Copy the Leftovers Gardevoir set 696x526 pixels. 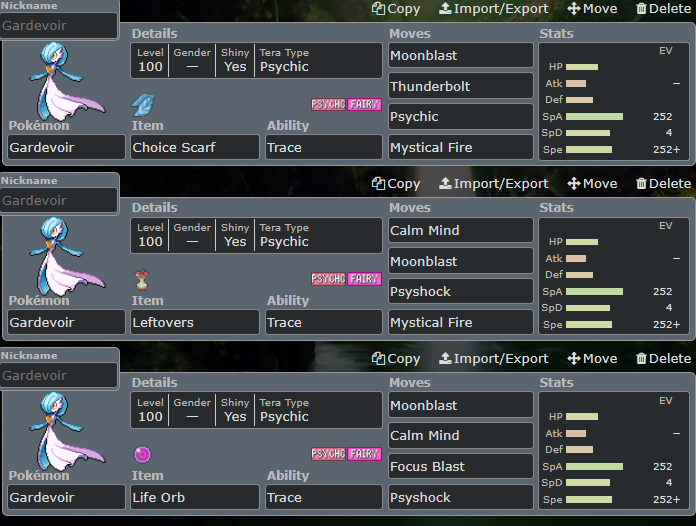pyautogui.click(x=395, y=183)
